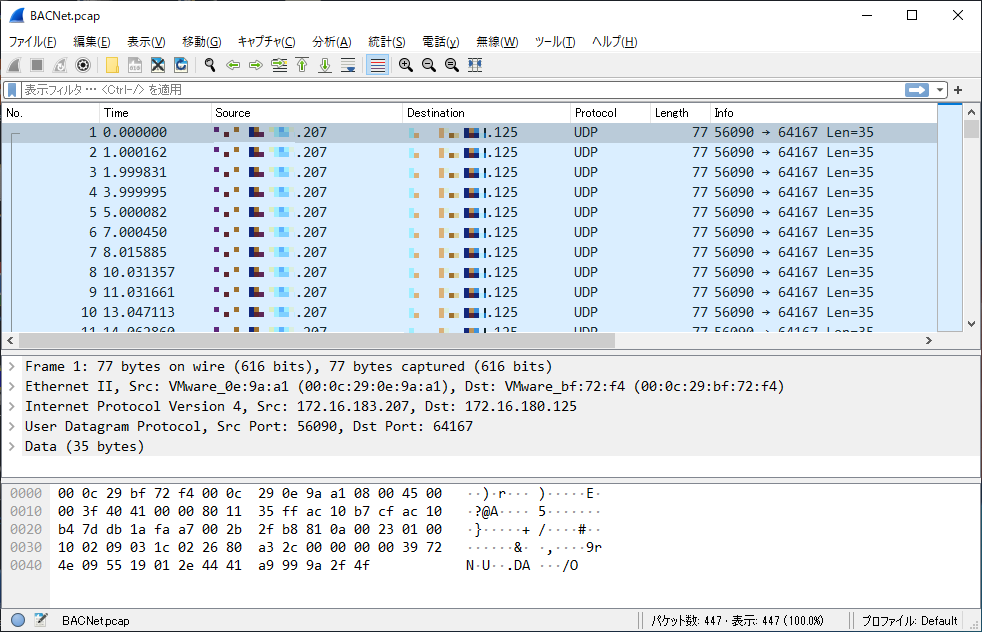982x632 pixels.
Task: Select packet 5 at time 5.000082
Action: tap(470, 212)
